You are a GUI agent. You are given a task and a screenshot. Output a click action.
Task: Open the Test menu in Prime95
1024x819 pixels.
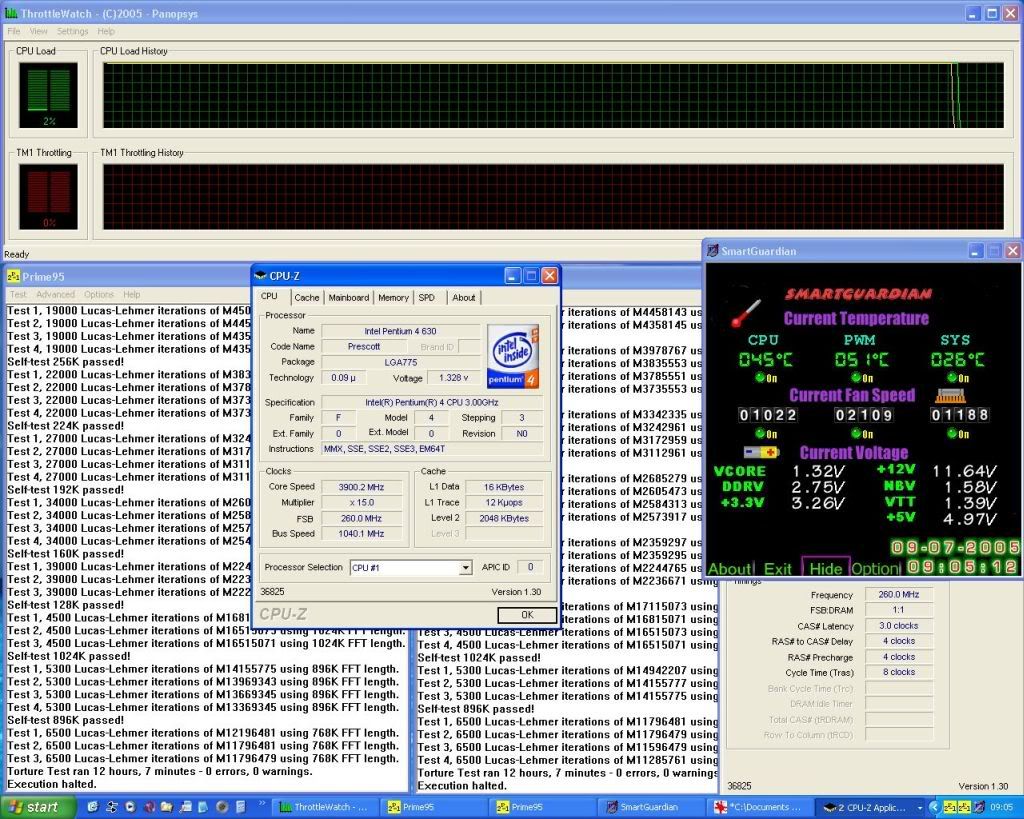point(18,295)
